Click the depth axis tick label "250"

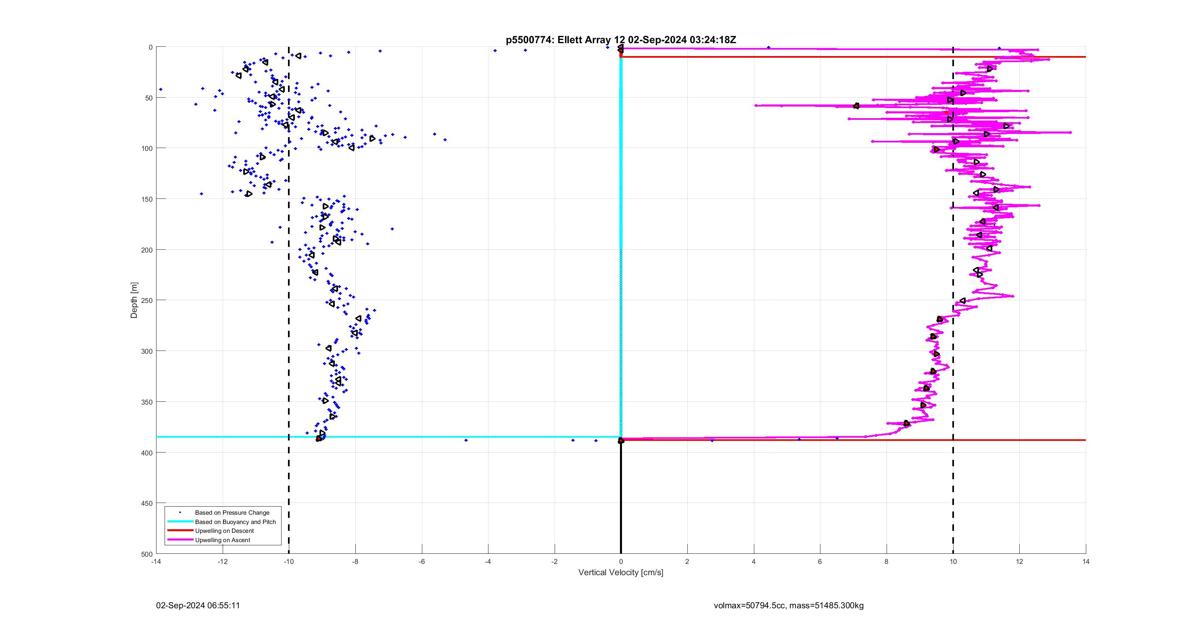pos(145,300)
